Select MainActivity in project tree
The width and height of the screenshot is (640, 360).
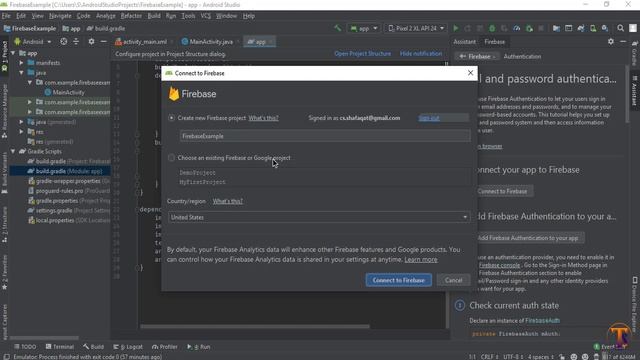click(x=68, y=92)
